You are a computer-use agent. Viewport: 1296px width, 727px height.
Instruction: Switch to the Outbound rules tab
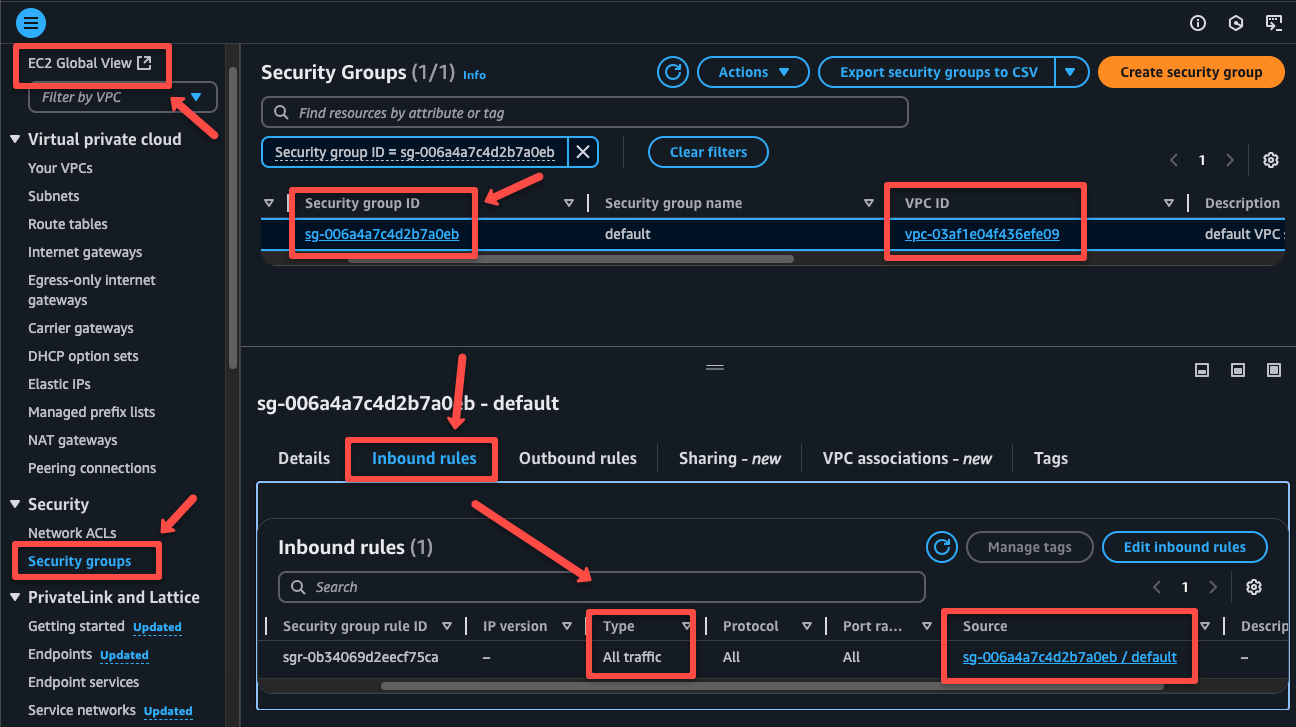coord(577,458)
